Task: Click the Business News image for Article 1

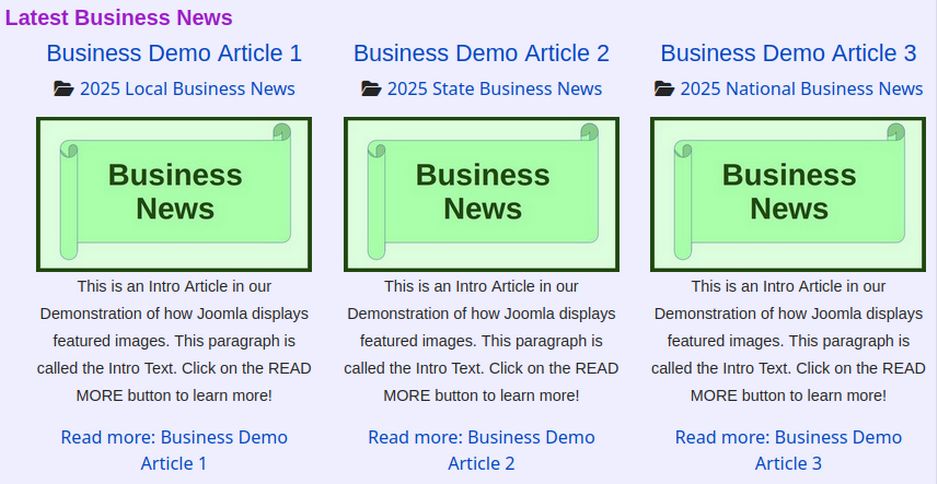Action: pyautogui.click(x=174, y=194)
